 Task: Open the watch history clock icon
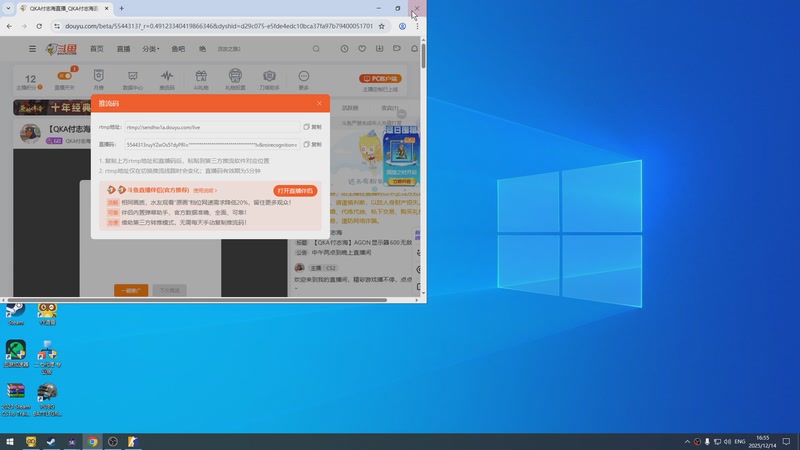pyautogui.click(x=344, y=48)
